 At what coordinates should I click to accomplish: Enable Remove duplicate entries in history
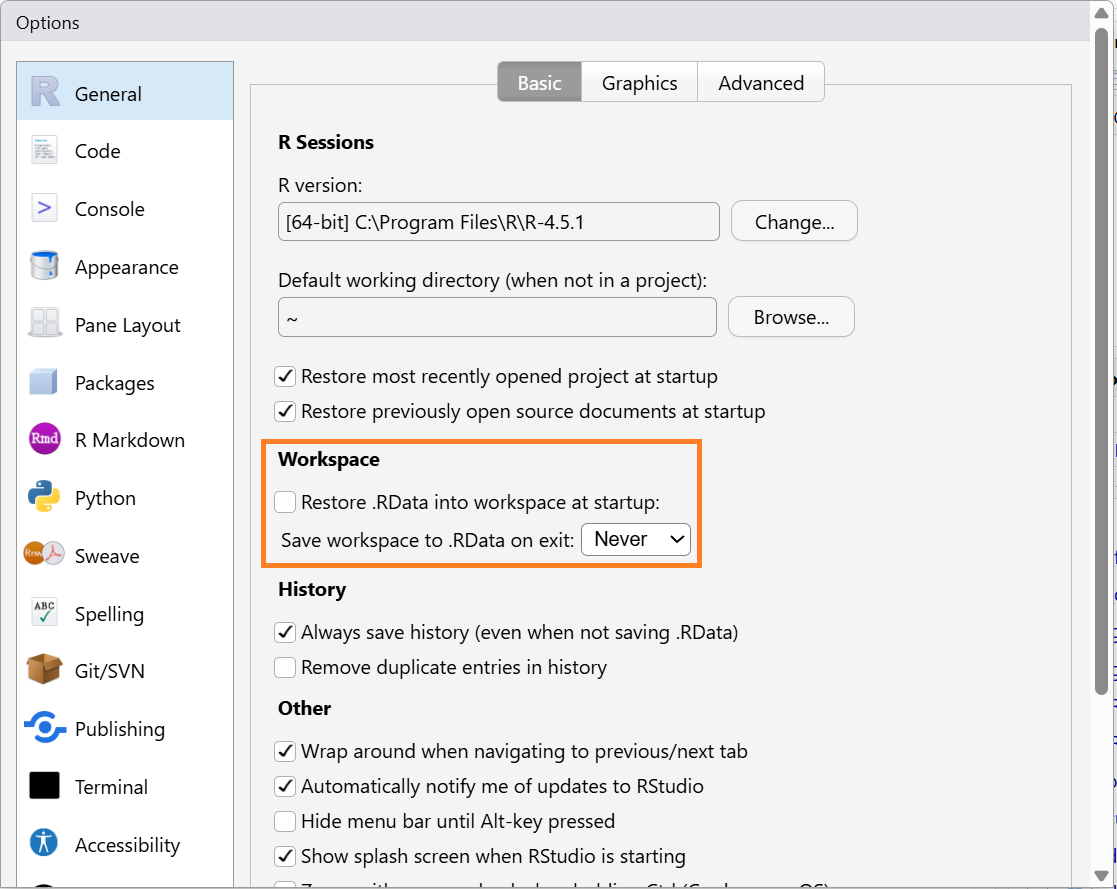pos(285,667)
